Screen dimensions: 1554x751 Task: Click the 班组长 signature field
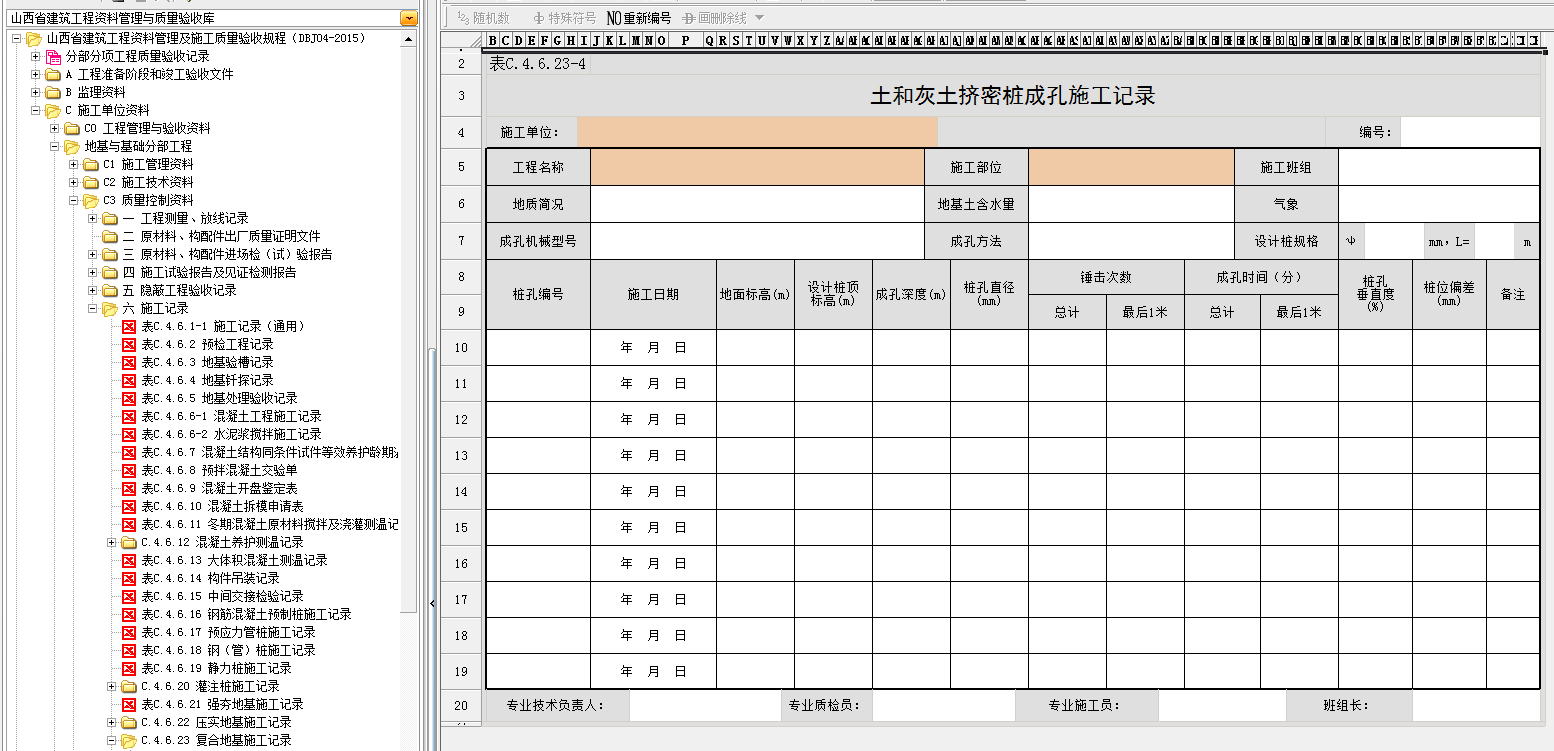pos(1476,705)
